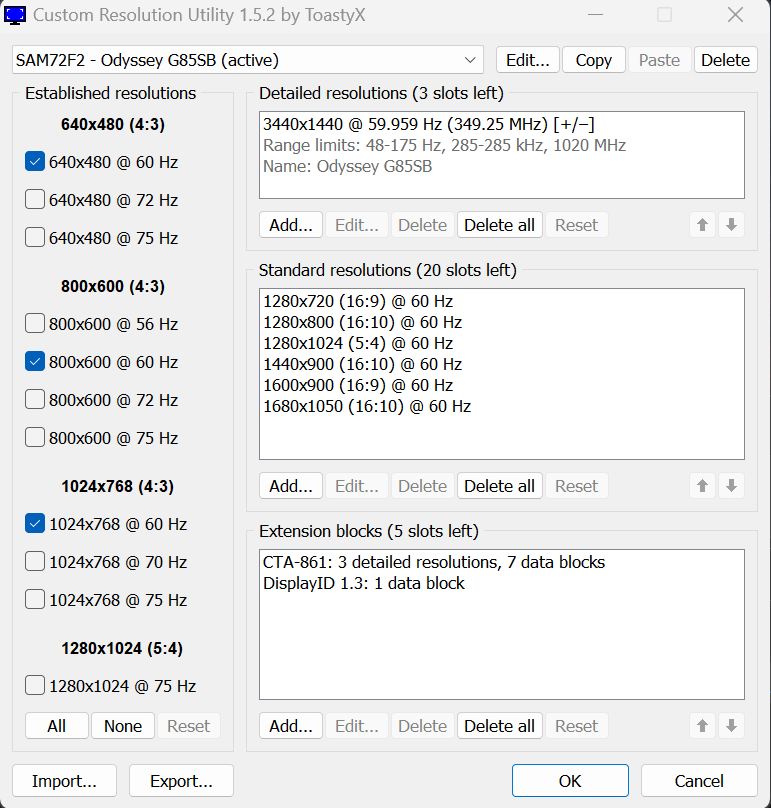Select 3440x1440 @ 59.959 Hz detailed resolution
The width and height of the screenshot is (771, 808).
(429, 124)
